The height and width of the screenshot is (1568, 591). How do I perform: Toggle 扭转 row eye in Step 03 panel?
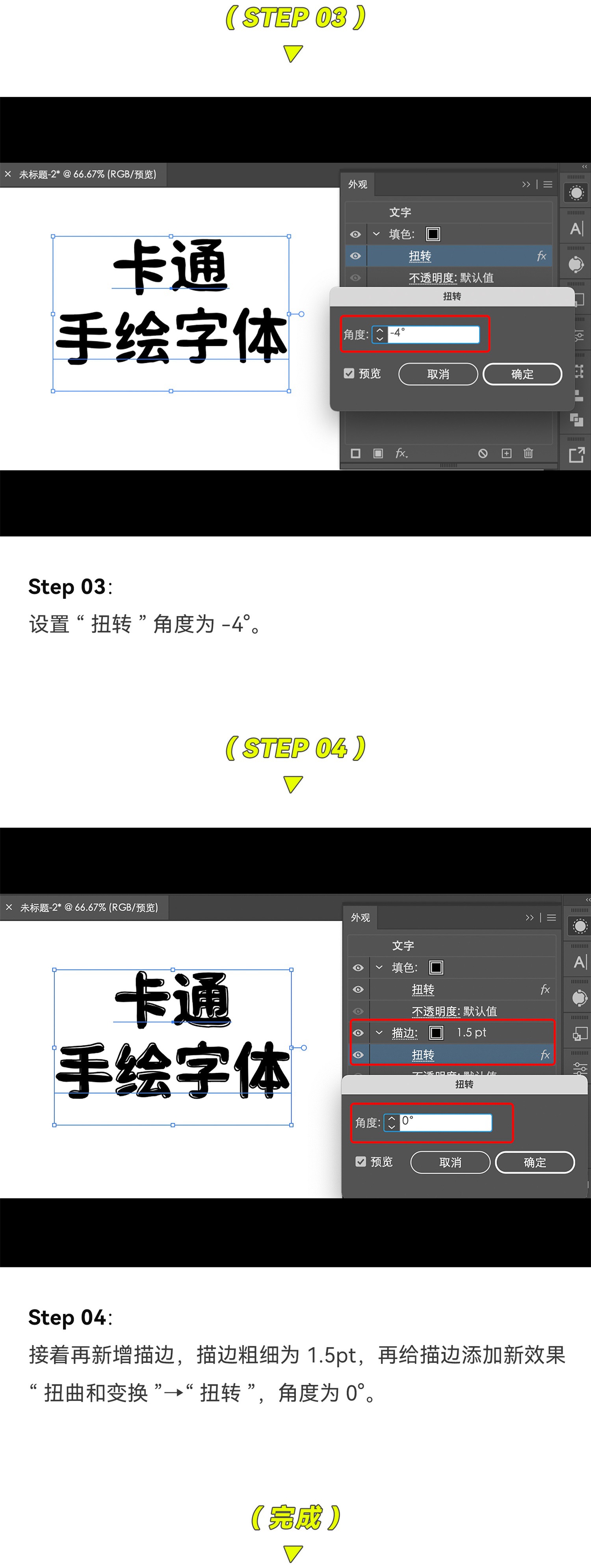click(355, 256)
